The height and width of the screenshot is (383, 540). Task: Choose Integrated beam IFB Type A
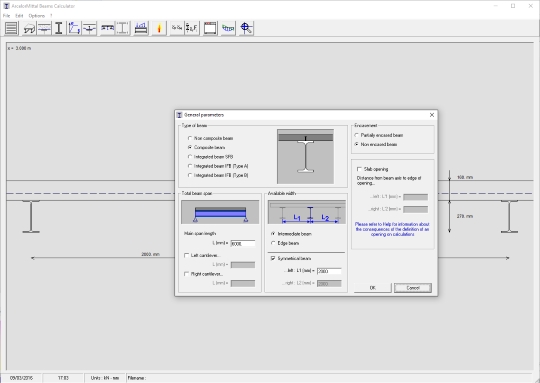click(x=218, y=166)
